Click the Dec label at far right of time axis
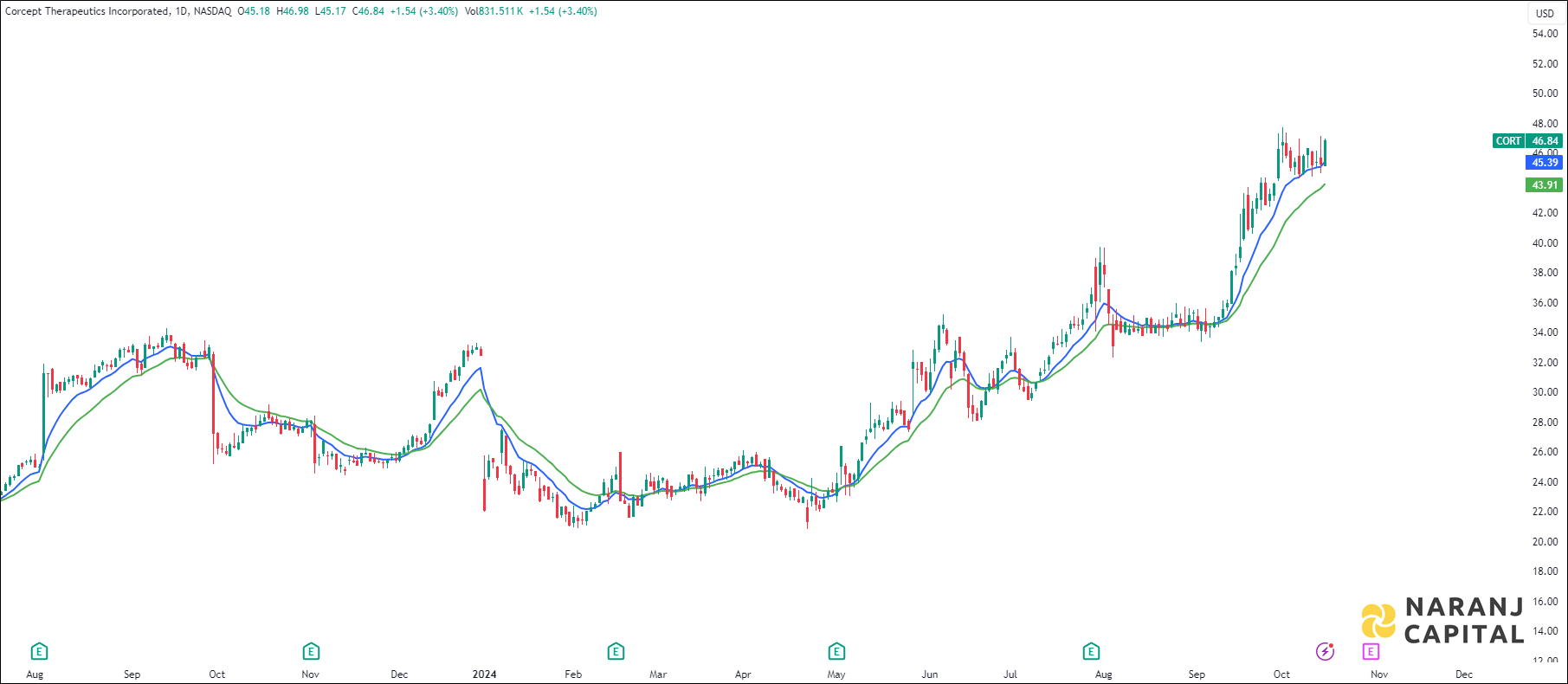 point(1464,674)
